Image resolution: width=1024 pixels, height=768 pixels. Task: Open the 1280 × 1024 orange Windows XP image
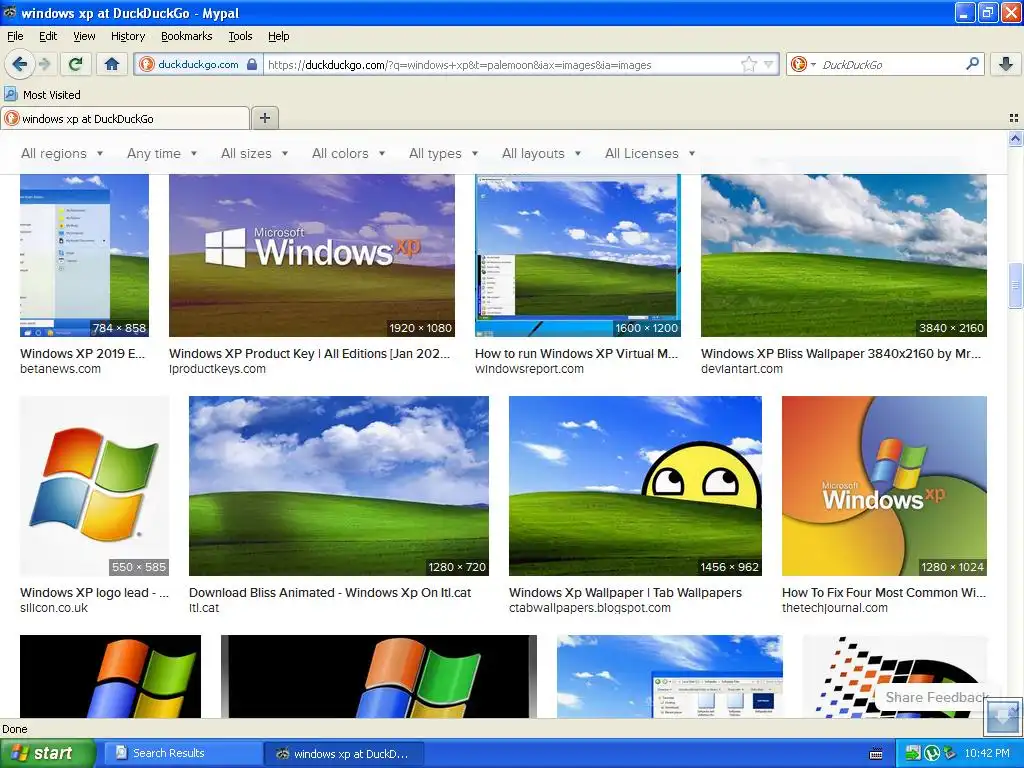(884, 486)
